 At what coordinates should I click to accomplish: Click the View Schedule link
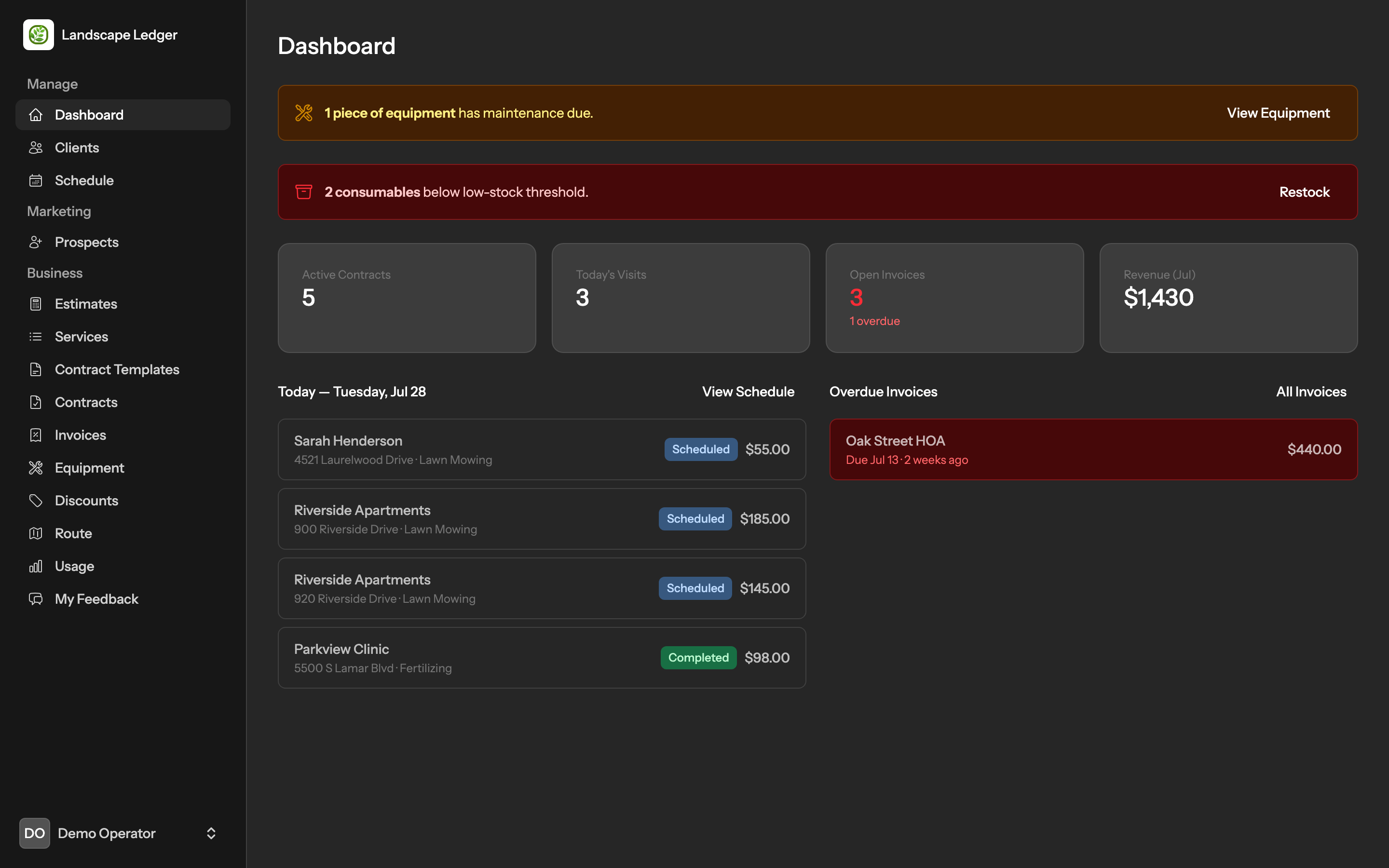748,392
